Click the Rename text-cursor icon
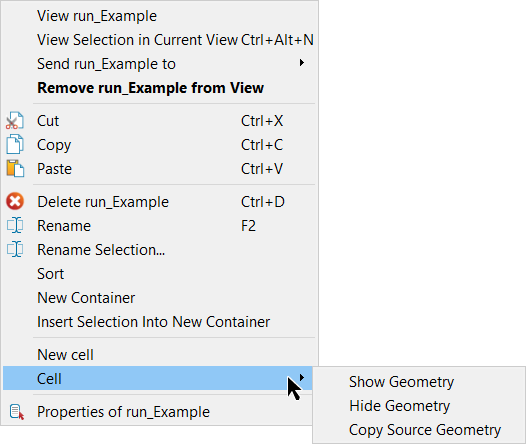 point(15,225)
